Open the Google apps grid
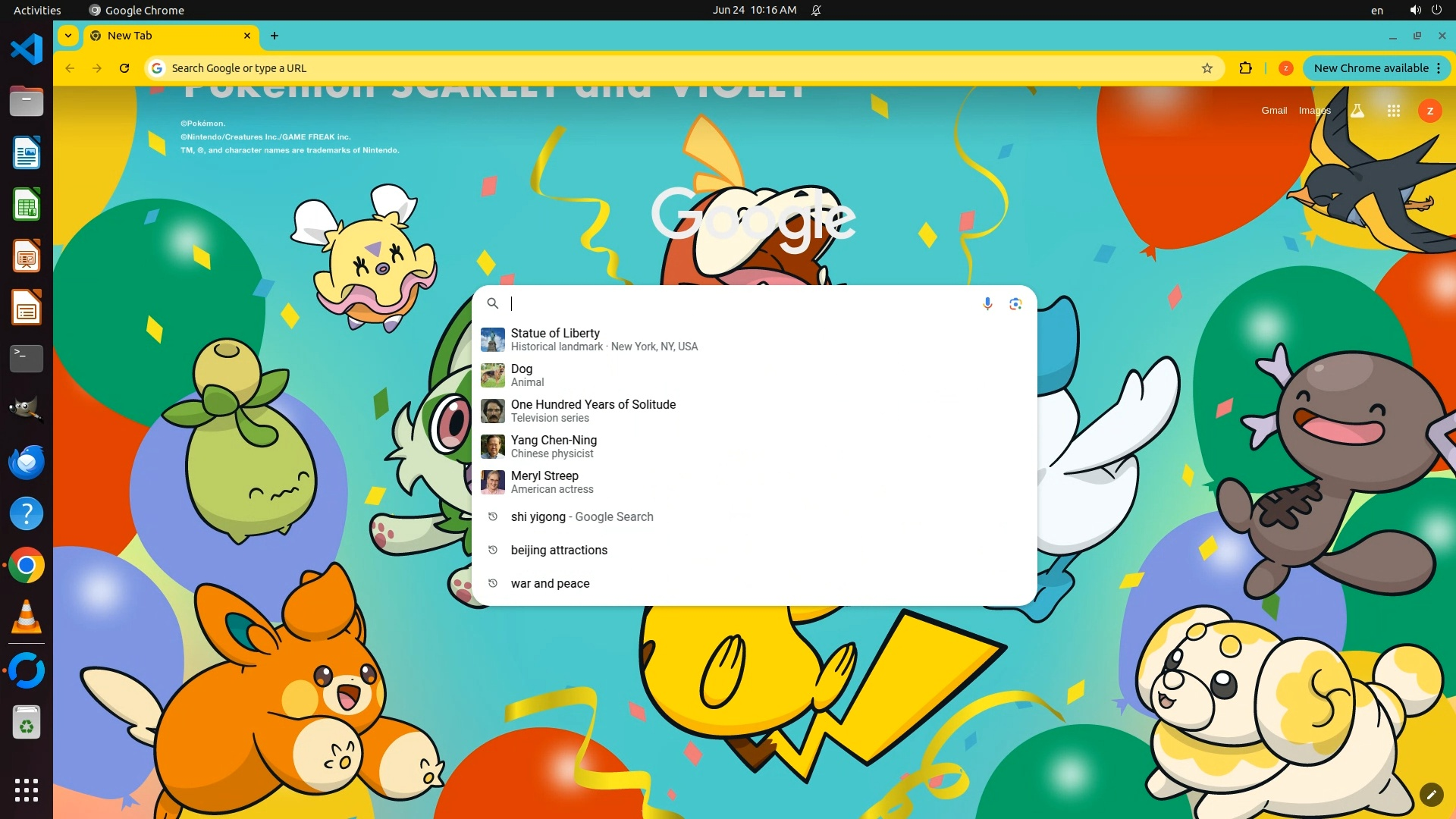Viewport: 1456px width, 819px height. (x=1393, y=111)
